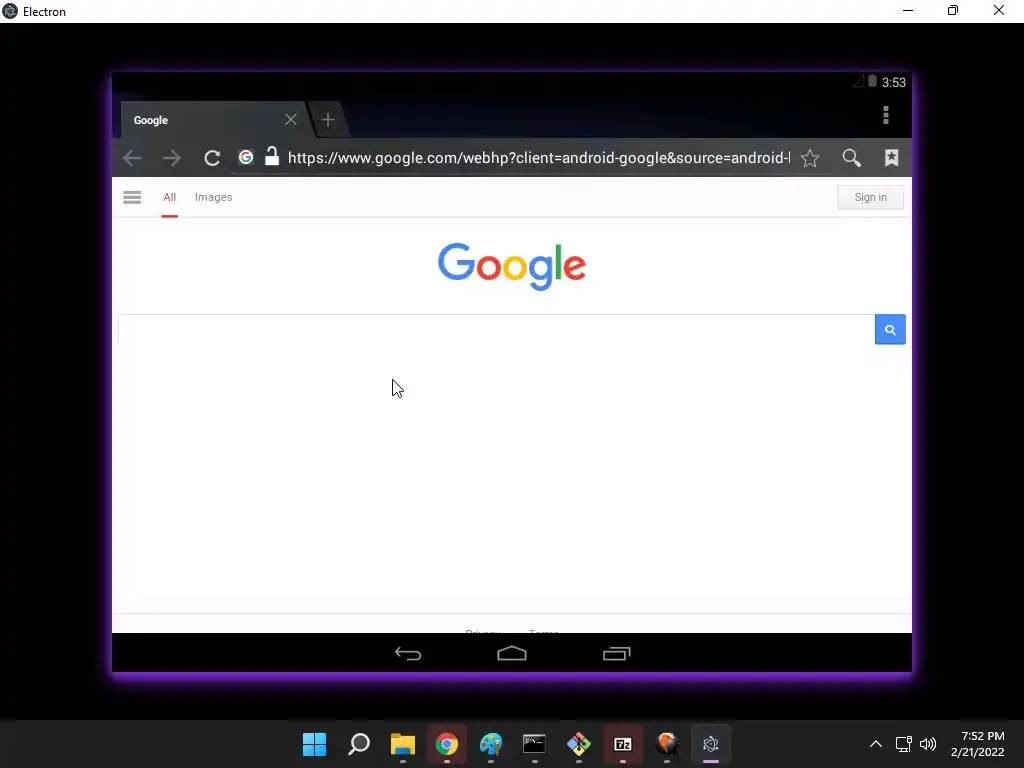Open File Explorer from the taskbar
Viewport: 1024px width, 768px height.
click(x=403, y=744)
